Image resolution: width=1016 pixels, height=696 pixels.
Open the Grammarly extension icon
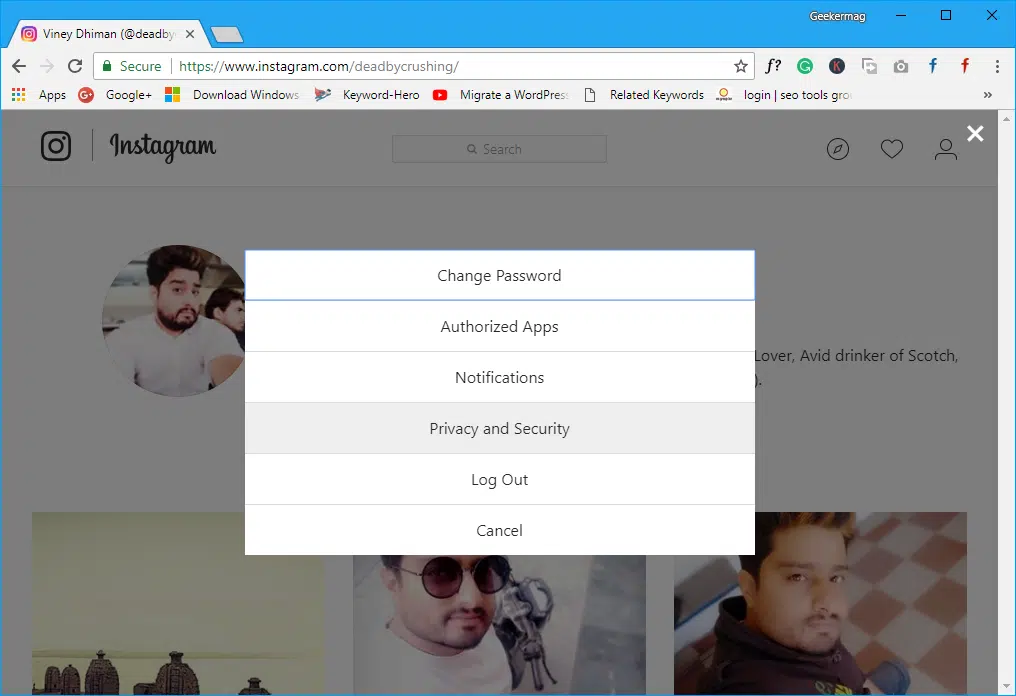click(805, 66)
